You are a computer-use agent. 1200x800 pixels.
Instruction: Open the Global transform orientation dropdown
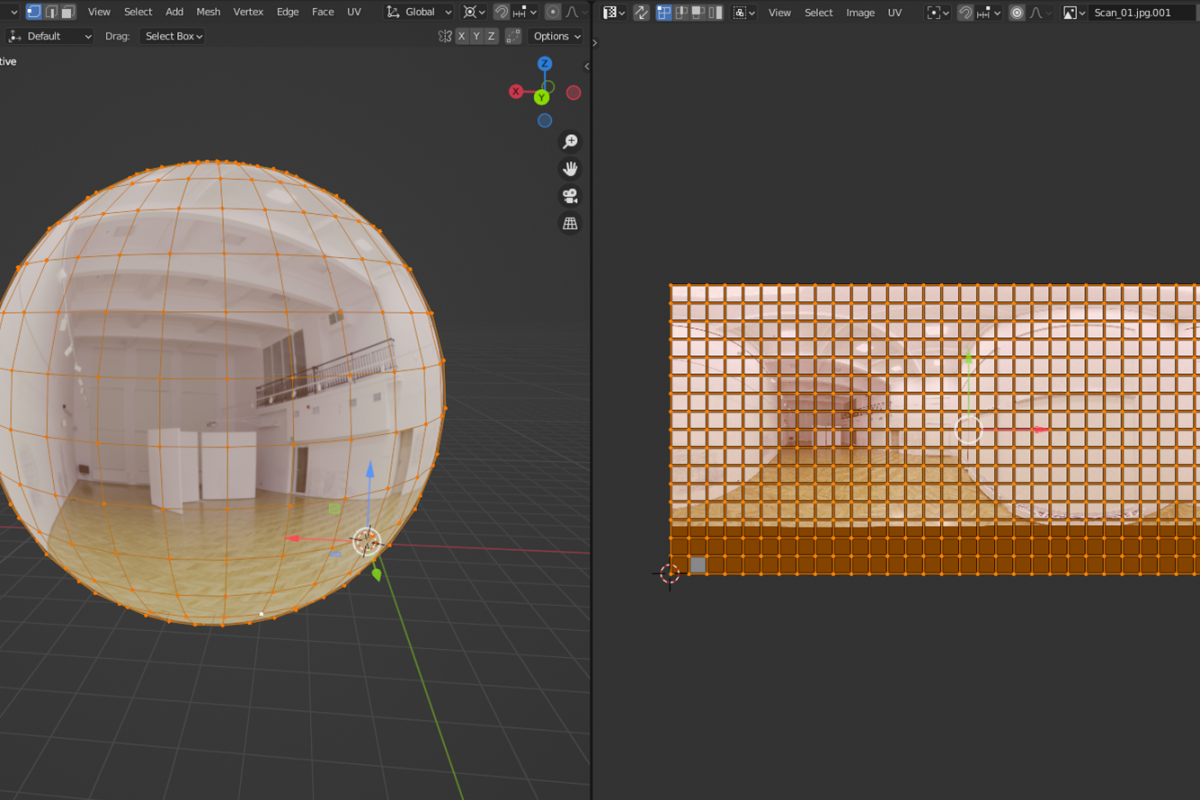click(x=420, y=12)
